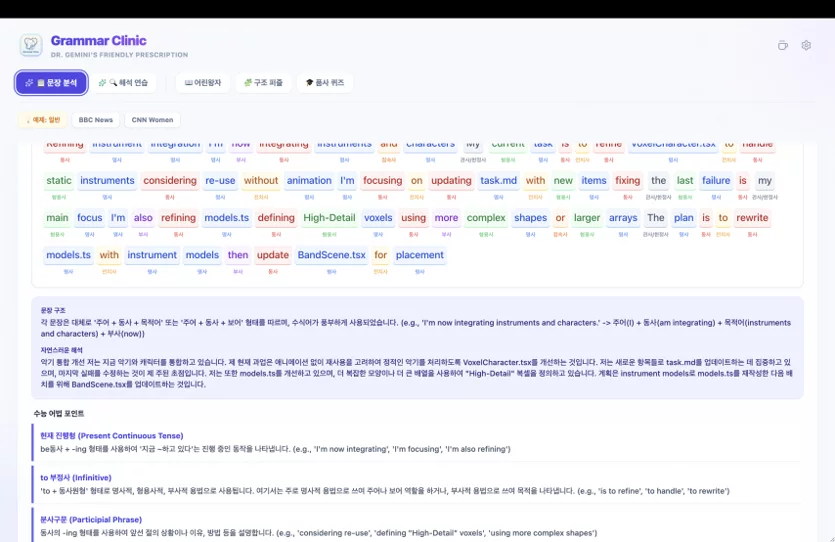Viewport: 835px width, 542px height.
Task: Load the CNN Women example
Action: click(x=152, y=120)
